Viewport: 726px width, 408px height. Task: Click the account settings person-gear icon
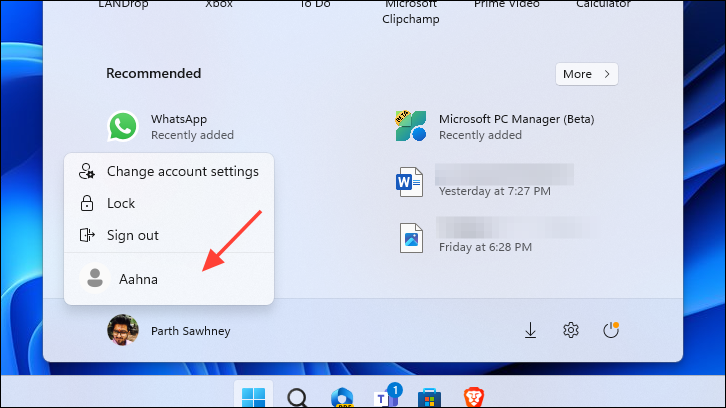(x=87, y=171)
